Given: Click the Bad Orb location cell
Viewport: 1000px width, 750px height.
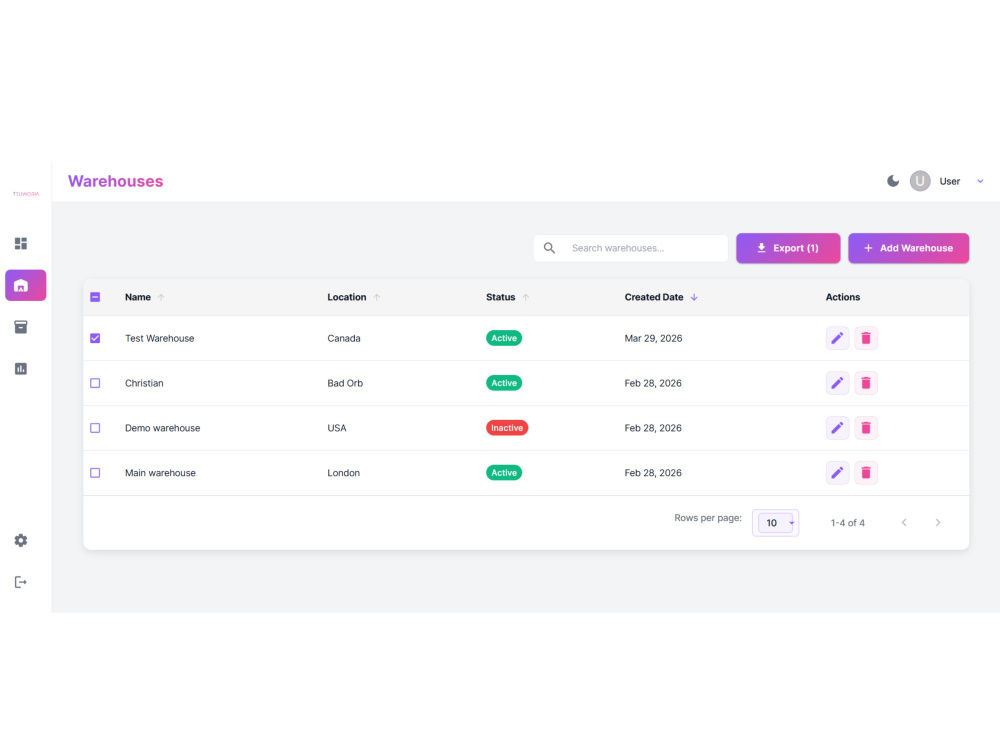Looking at the screenshot, I should [x=345, y=383].
